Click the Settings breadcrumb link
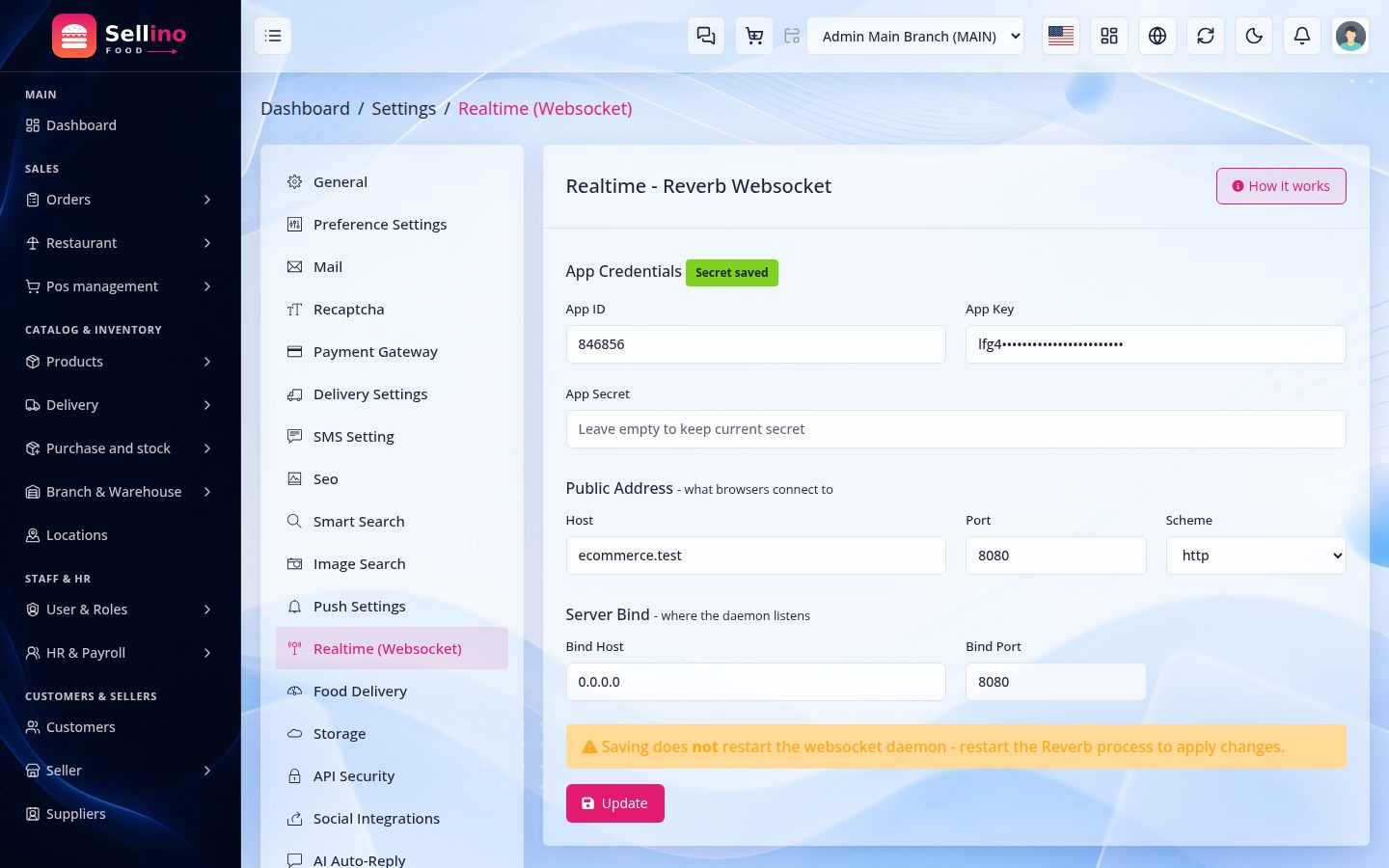Screen dimensions: 1389x868 tap(403, 109)
